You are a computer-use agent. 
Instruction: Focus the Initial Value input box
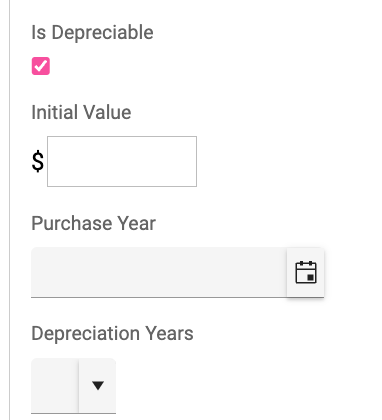tap(122, 161)
